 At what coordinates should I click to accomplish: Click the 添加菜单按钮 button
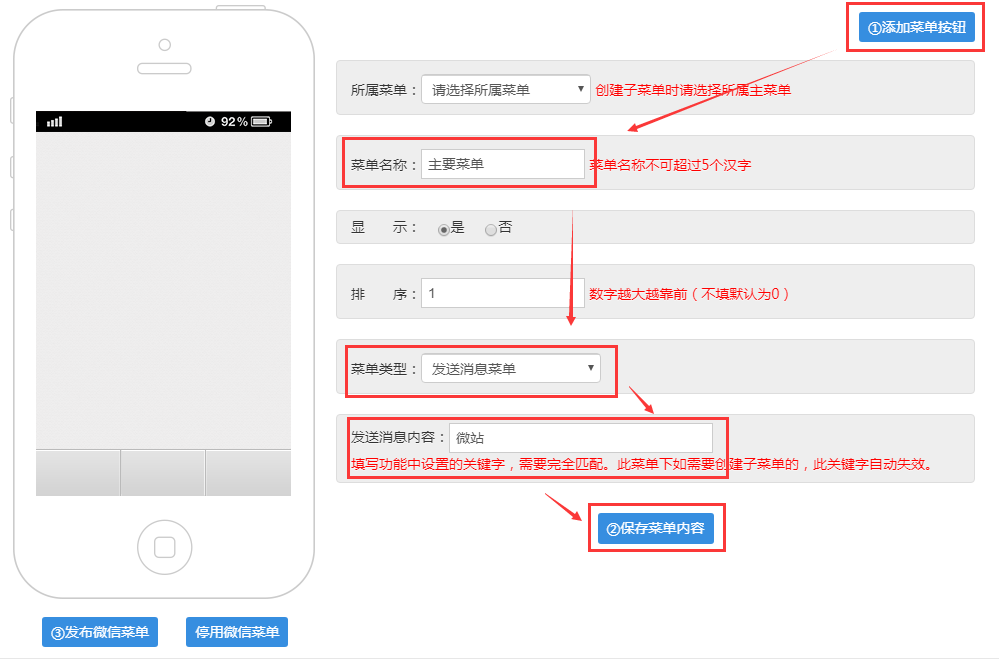tap(917, 28)
